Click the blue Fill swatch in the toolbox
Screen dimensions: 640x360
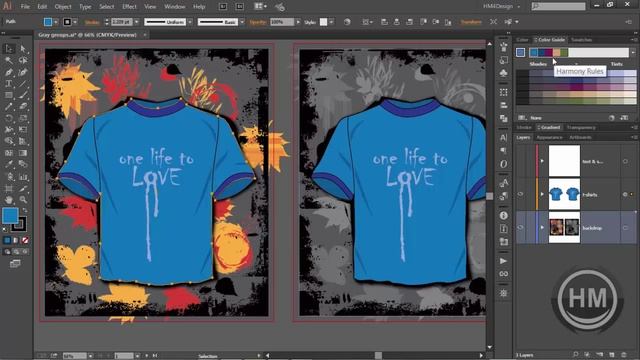[x=11, y=216]
